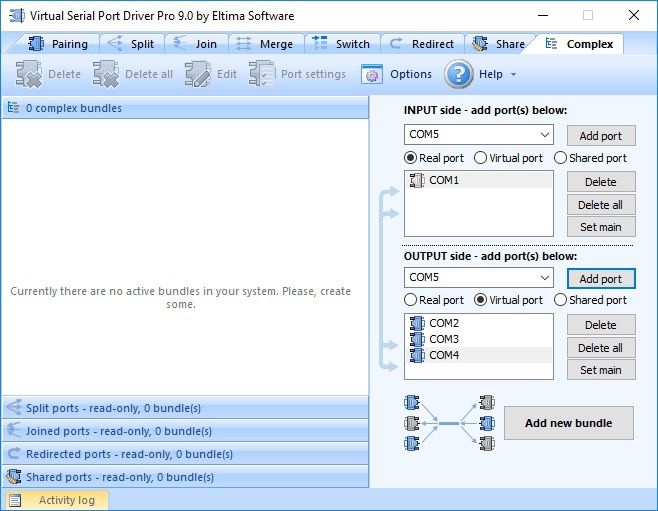Click the blue Help question-mark icon
The width and height of the screenshot is (658, 511).
(x=459, y=74)
